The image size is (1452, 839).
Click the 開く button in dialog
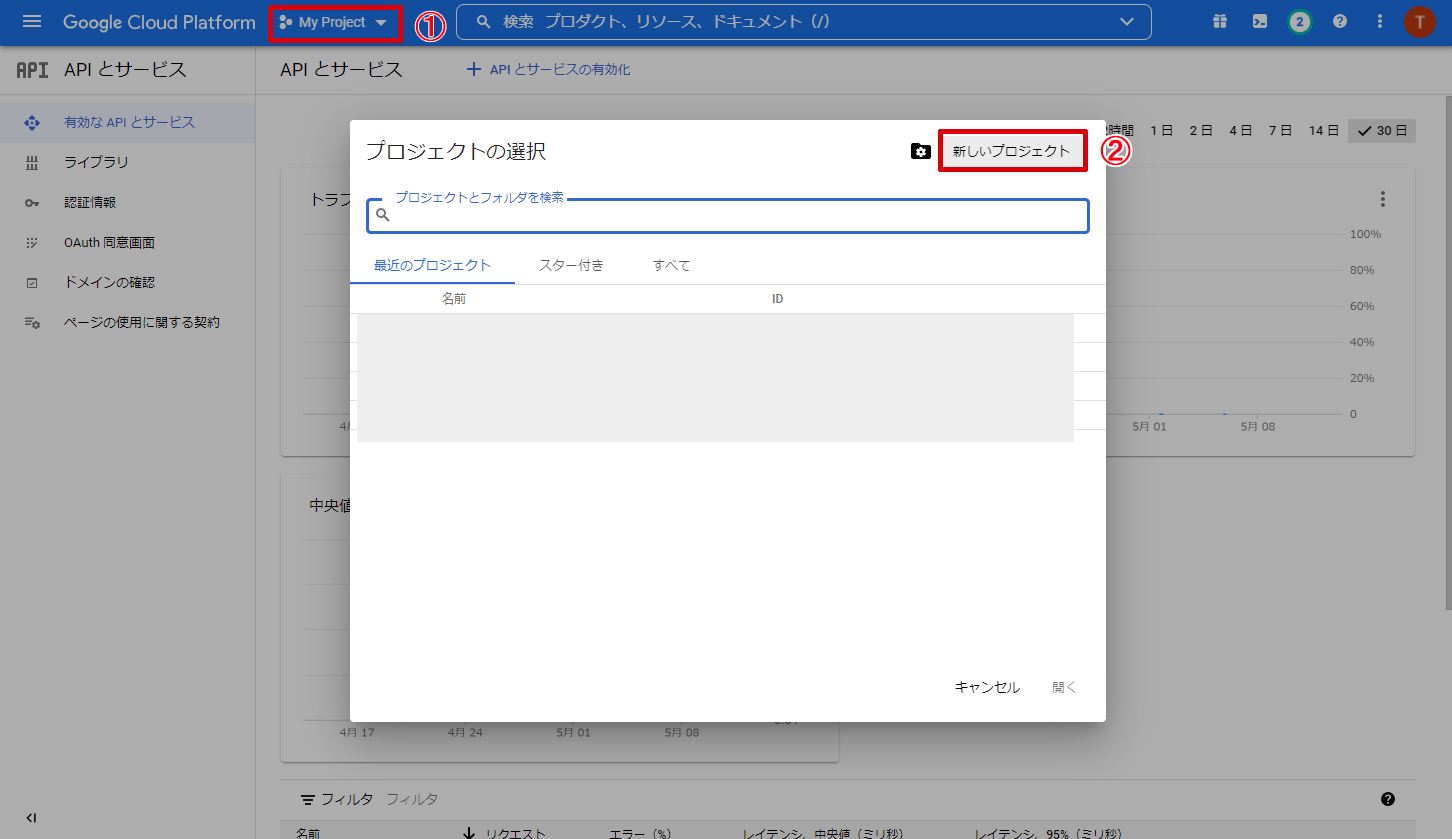[1065, 687]
